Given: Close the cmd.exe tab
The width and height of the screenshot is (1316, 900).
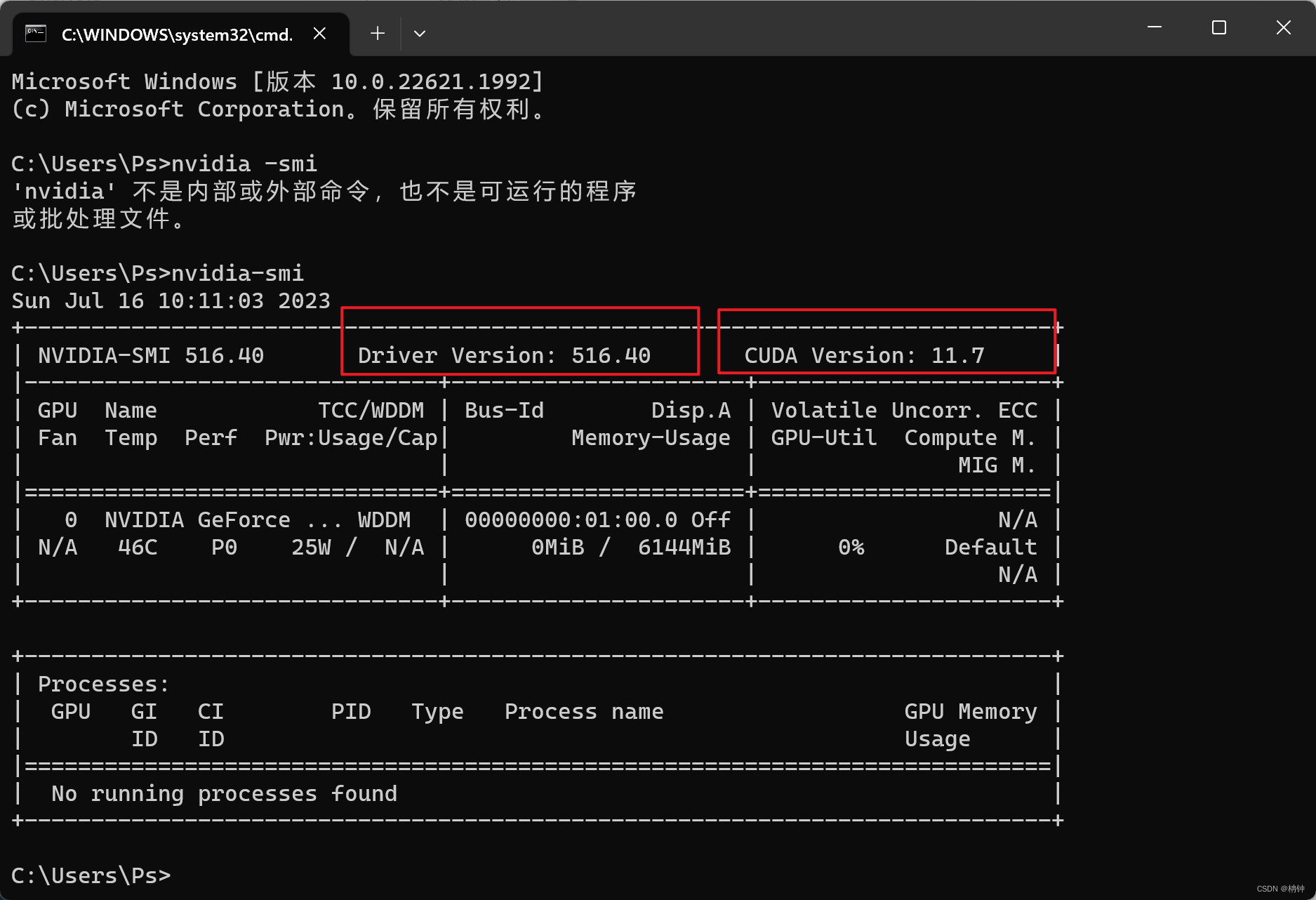Looking at the screenshot, I should click(x=319, y=34).
